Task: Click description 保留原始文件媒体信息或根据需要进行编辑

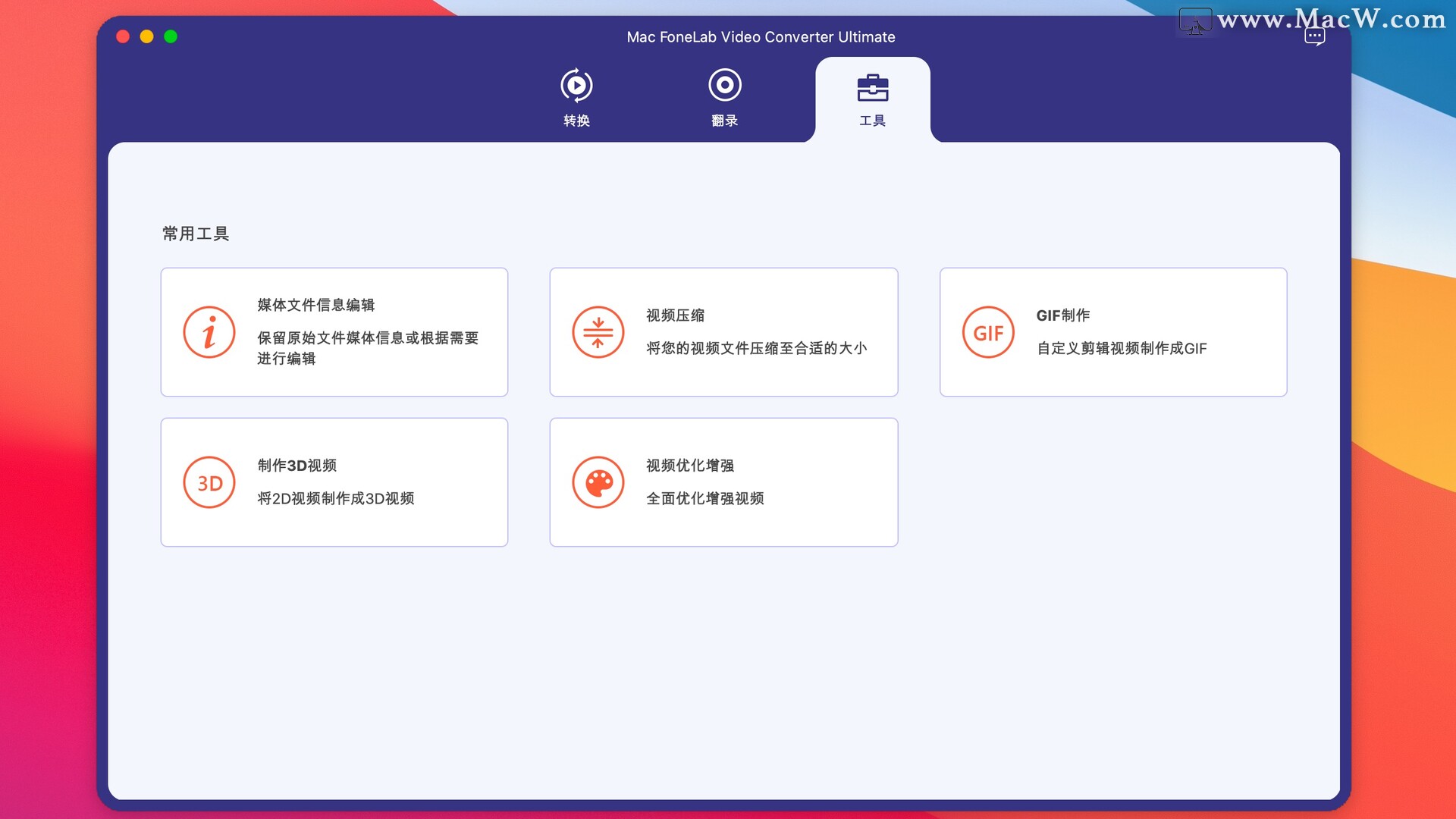Action: click(368, 348)
